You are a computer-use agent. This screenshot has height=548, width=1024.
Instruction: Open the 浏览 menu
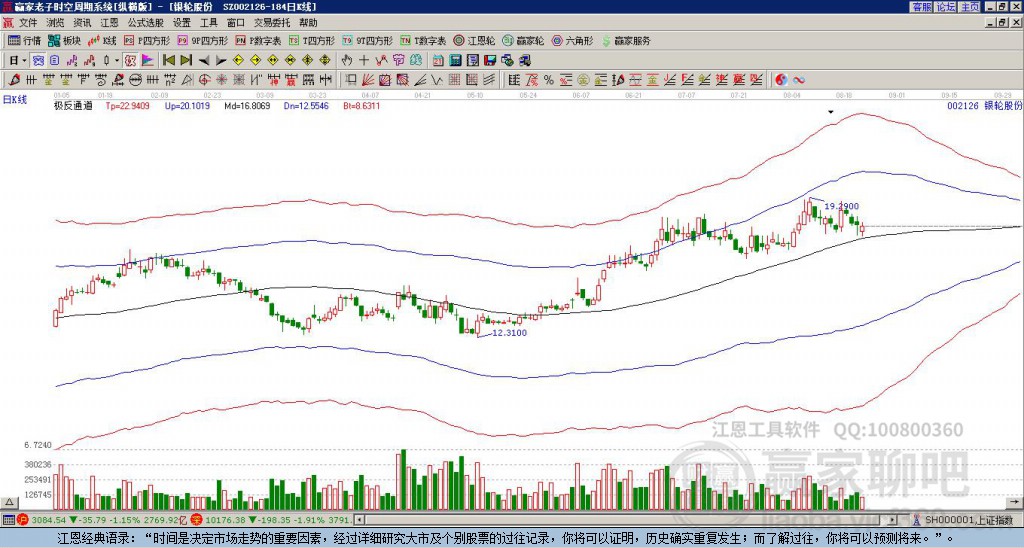[55, 23]
